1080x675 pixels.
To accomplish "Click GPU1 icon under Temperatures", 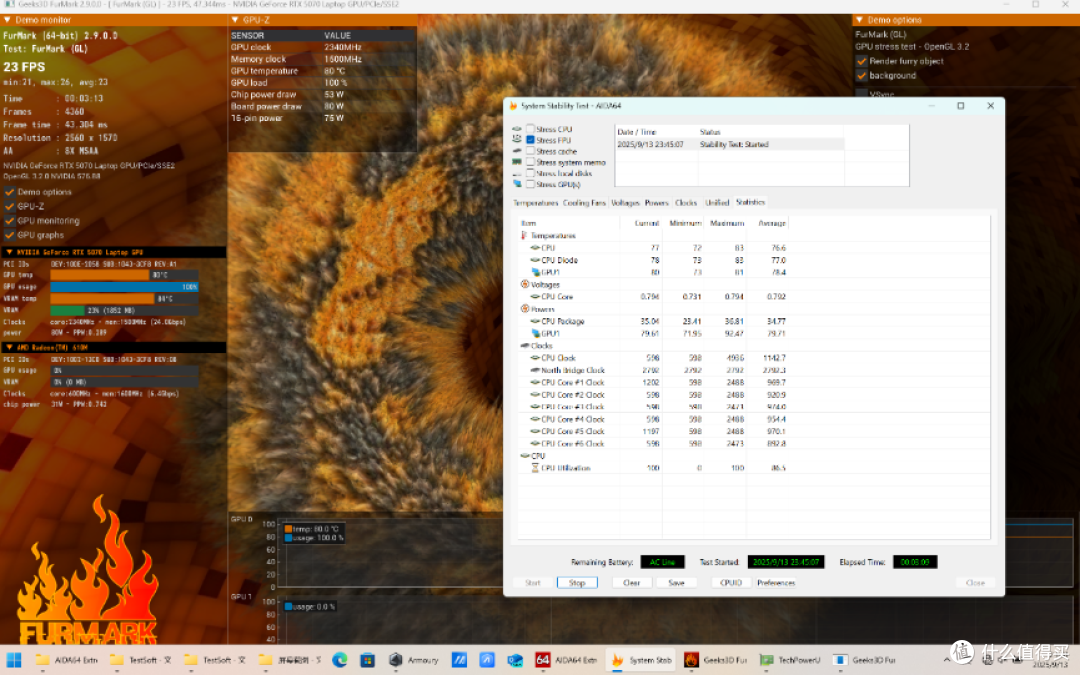I will coord(536,272).
